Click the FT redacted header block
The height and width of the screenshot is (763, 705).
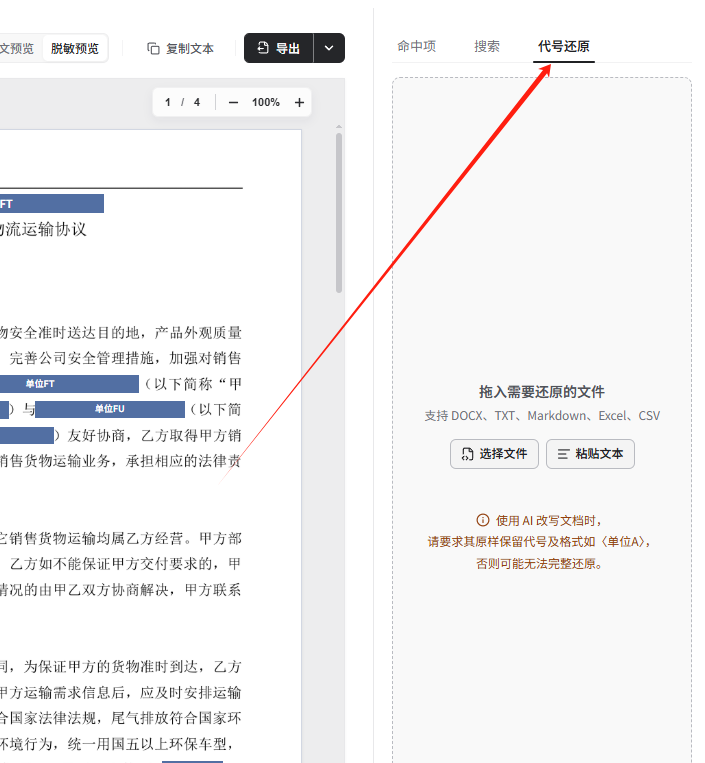(x=52, y=203)
